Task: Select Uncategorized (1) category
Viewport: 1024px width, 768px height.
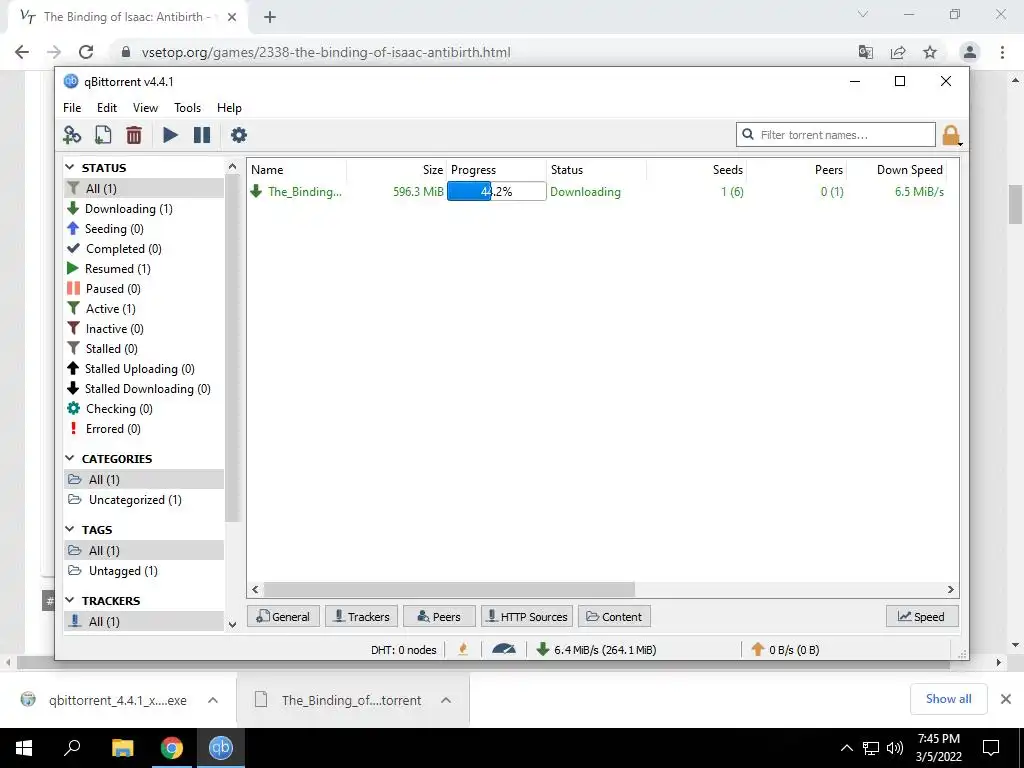Action: click(144, 500)
